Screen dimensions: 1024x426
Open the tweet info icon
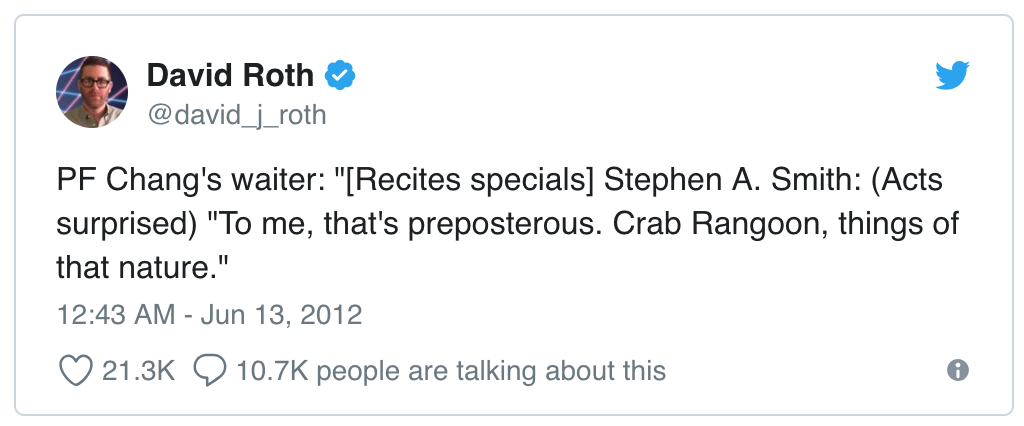tap(957, 371)
